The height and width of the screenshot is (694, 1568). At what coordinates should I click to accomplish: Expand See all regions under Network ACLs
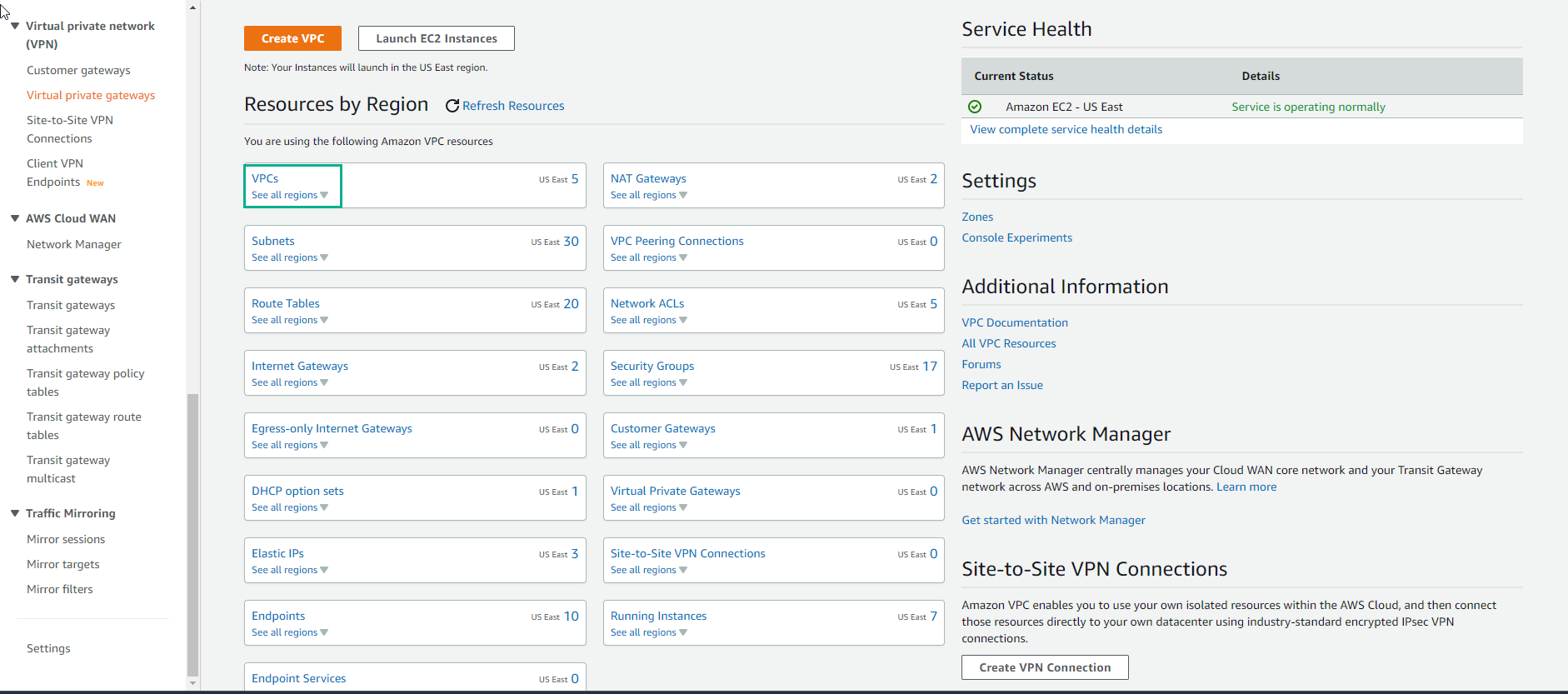point(649,320)
